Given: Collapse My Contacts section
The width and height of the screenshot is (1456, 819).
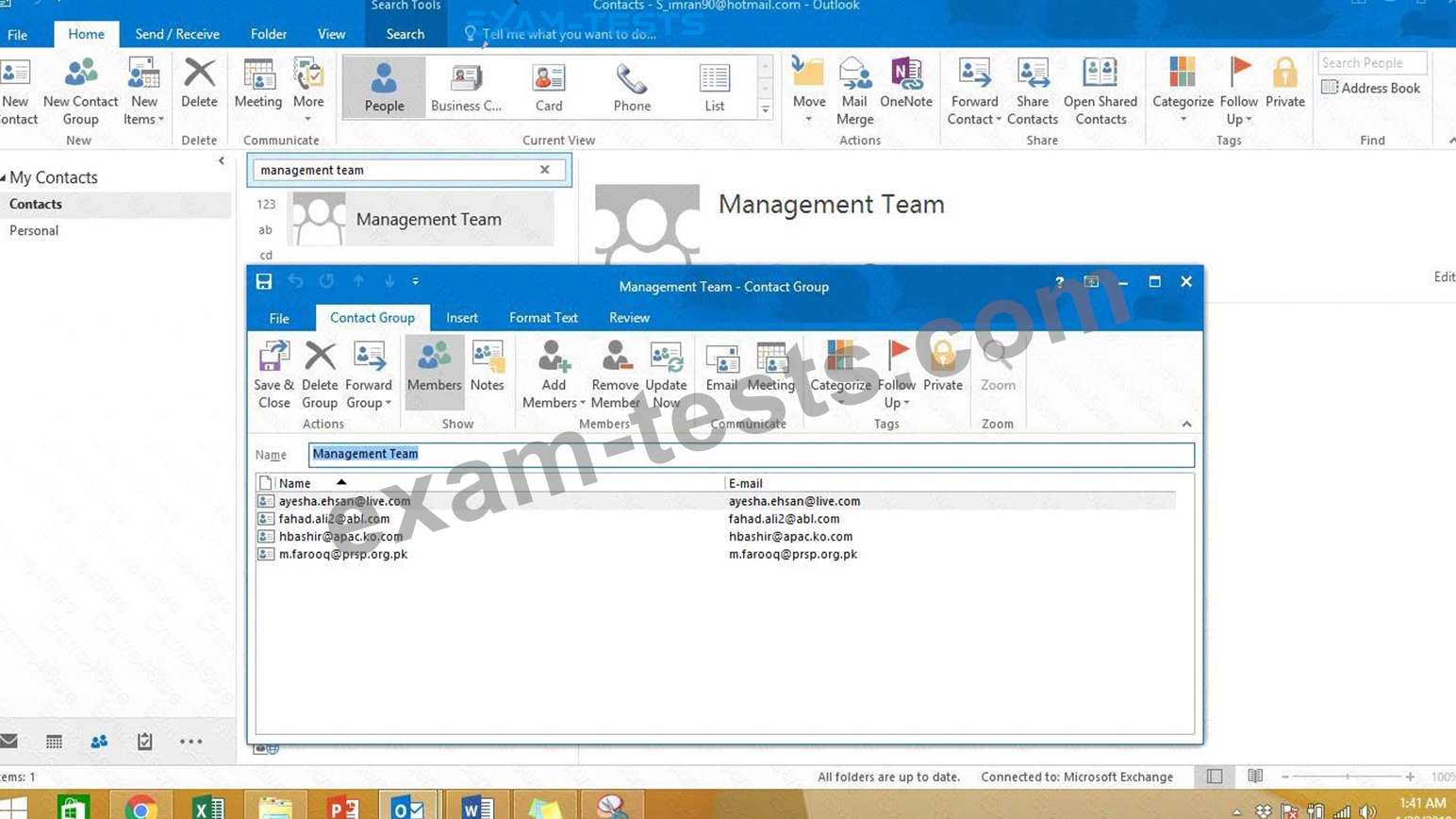Looking at the screenshot, I should [3, 177].
